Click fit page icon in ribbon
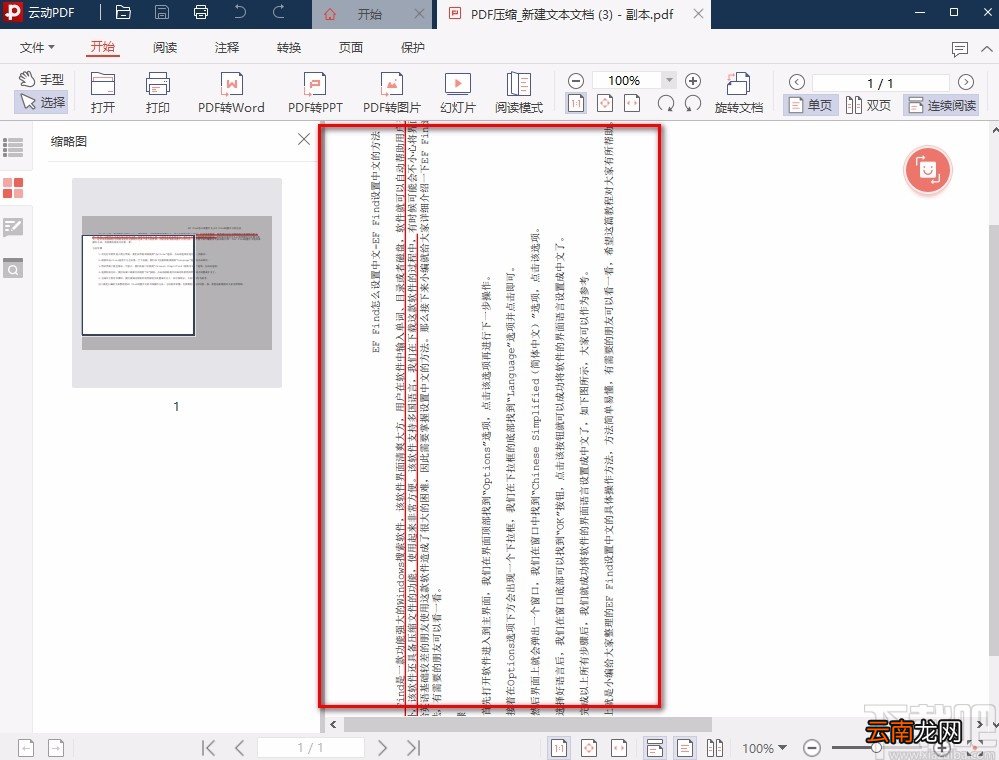 point(605,103)
